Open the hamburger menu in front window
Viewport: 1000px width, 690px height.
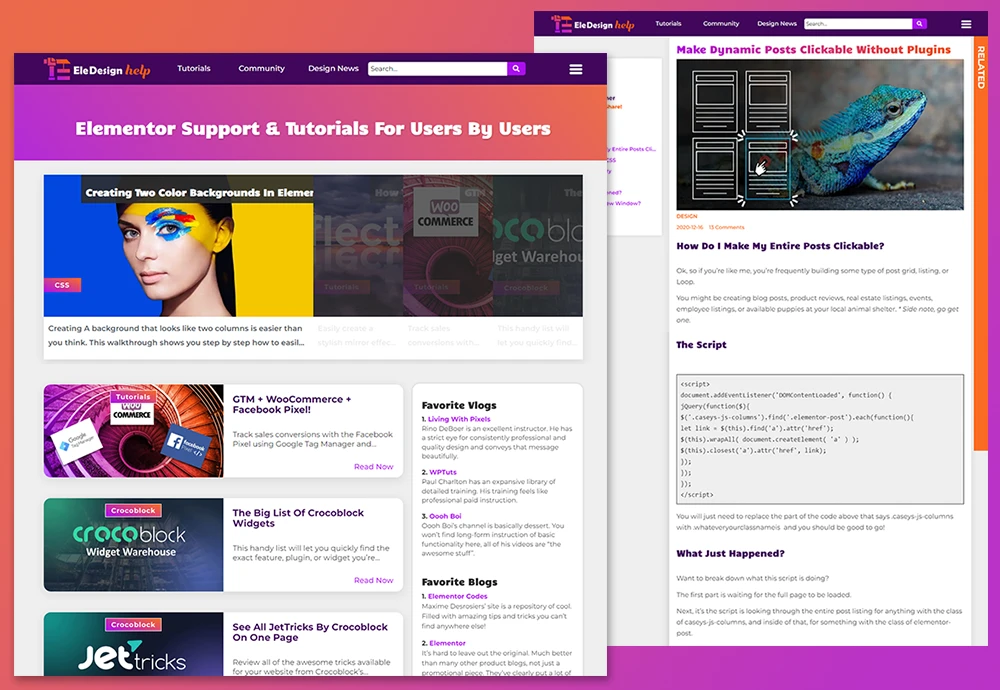(576, 69)
